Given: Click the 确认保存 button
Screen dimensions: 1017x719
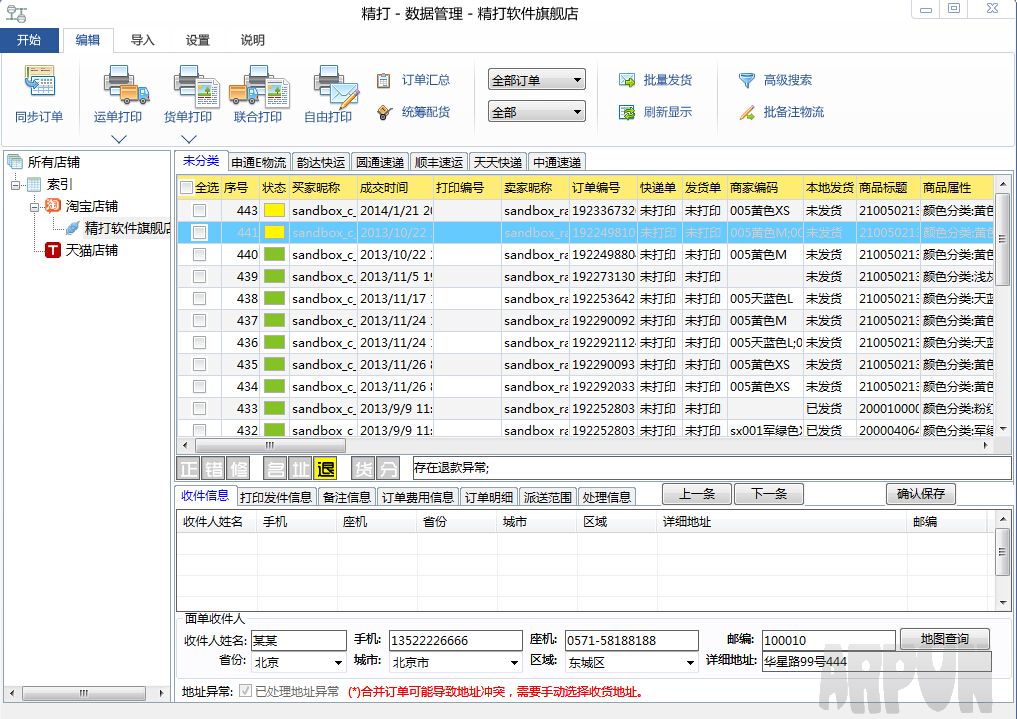Looking at the screenshot, I should (920, 494).
